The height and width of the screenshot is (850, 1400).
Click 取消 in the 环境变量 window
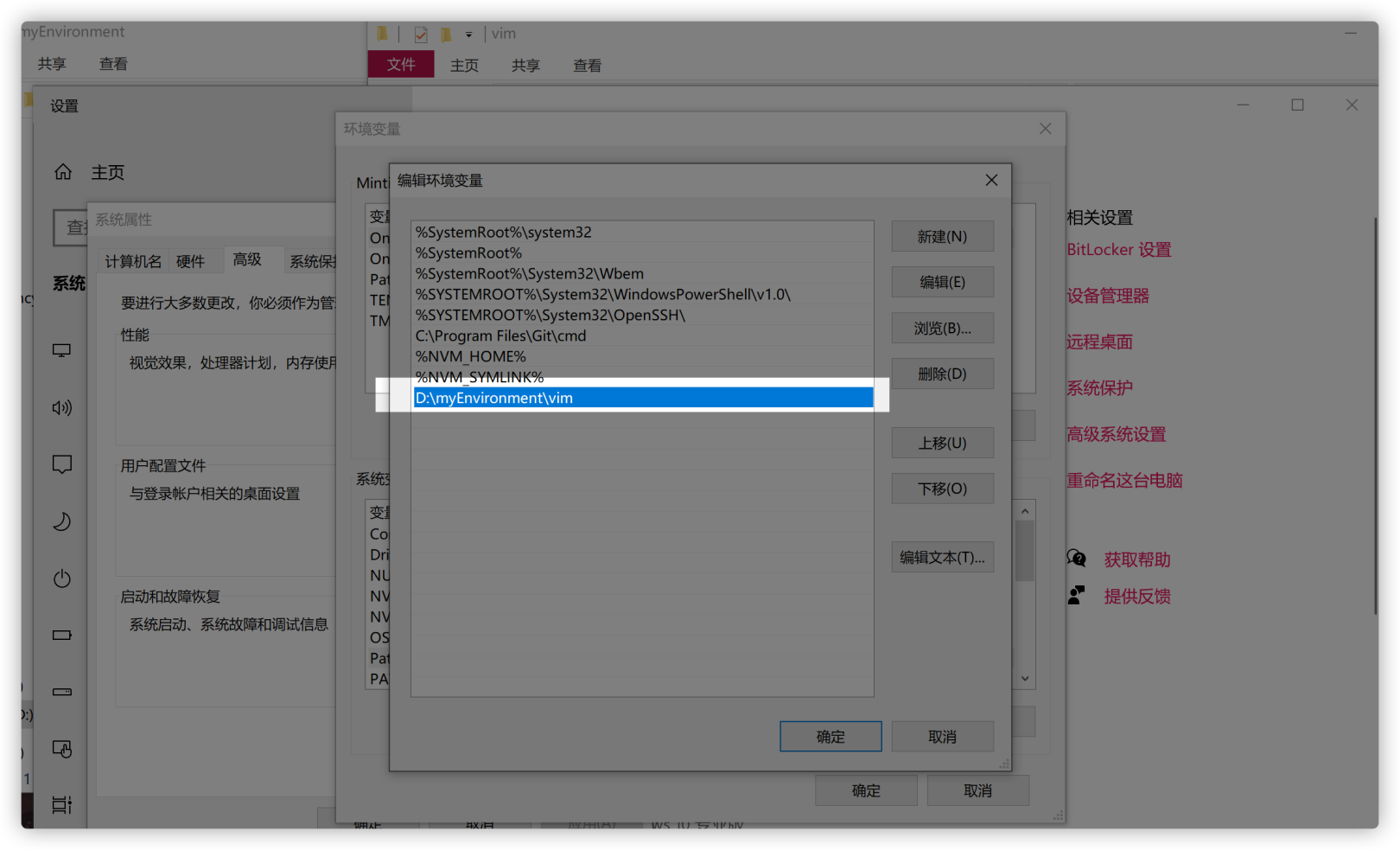(x=977, y=790)
